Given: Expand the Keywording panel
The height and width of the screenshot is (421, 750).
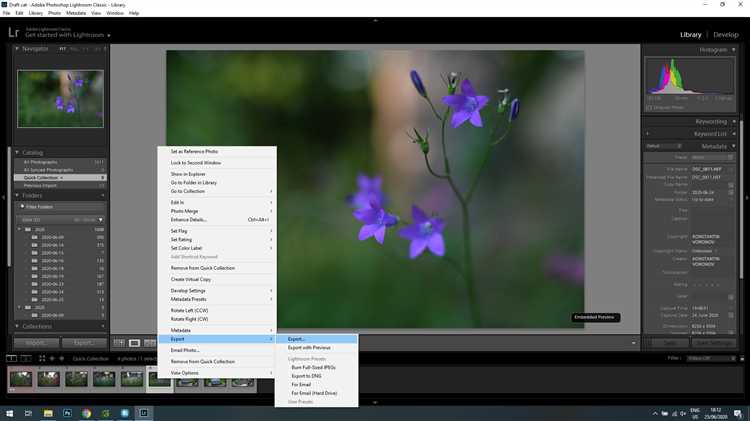Looking at the screenshot, I should pyautogui.click(x=734, y=122).
